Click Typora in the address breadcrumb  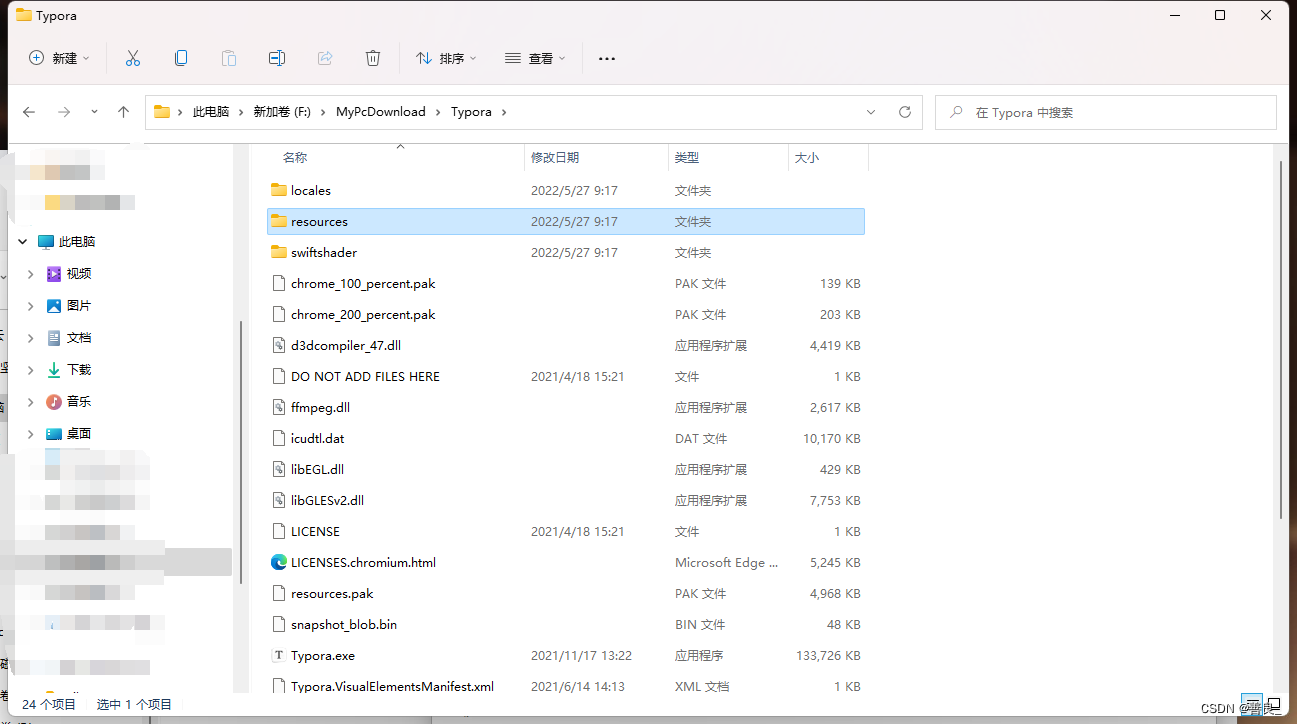tap(471, 112)
